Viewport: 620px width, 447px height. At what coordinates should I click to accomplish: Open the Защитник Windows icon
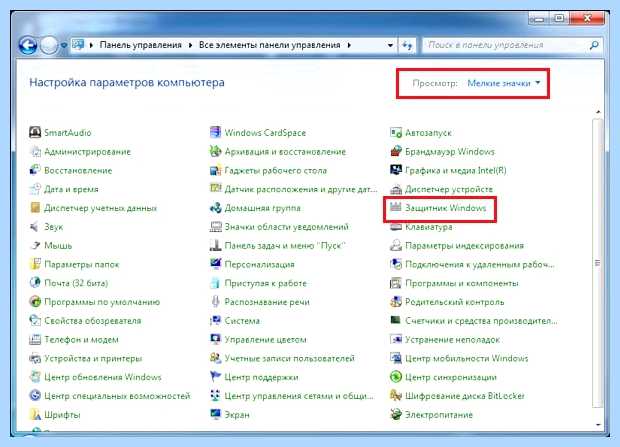coord(396,207)
